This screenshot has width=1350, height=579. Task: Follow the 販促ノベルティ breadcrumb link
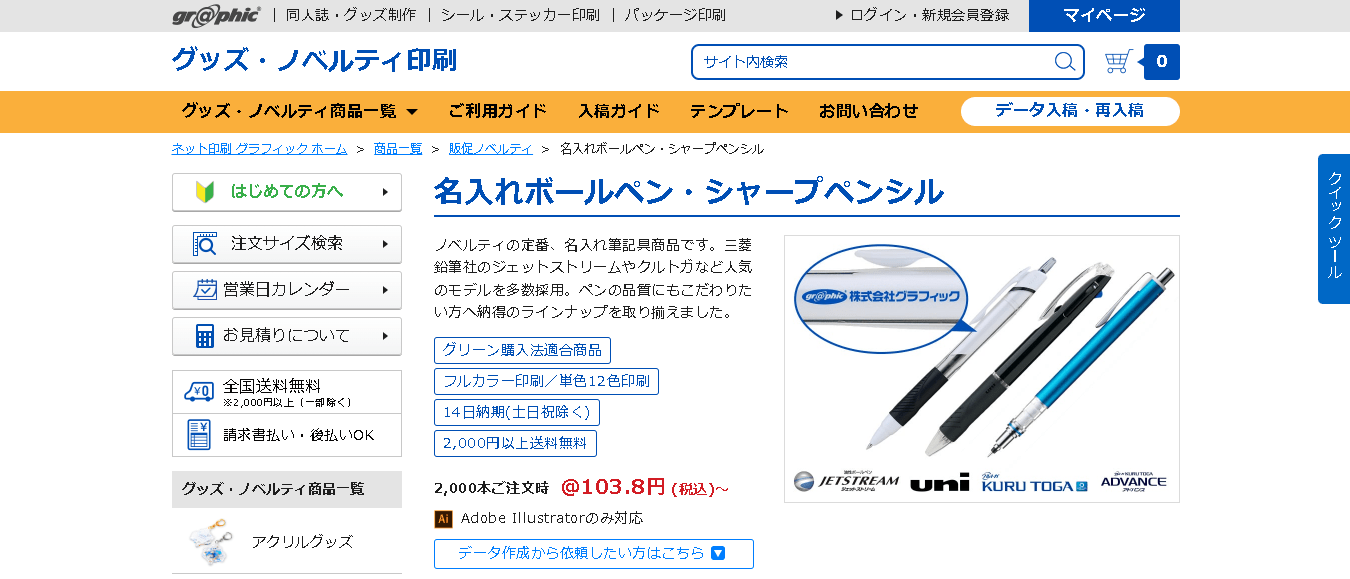pyautogui.click(x=490, y=149)
